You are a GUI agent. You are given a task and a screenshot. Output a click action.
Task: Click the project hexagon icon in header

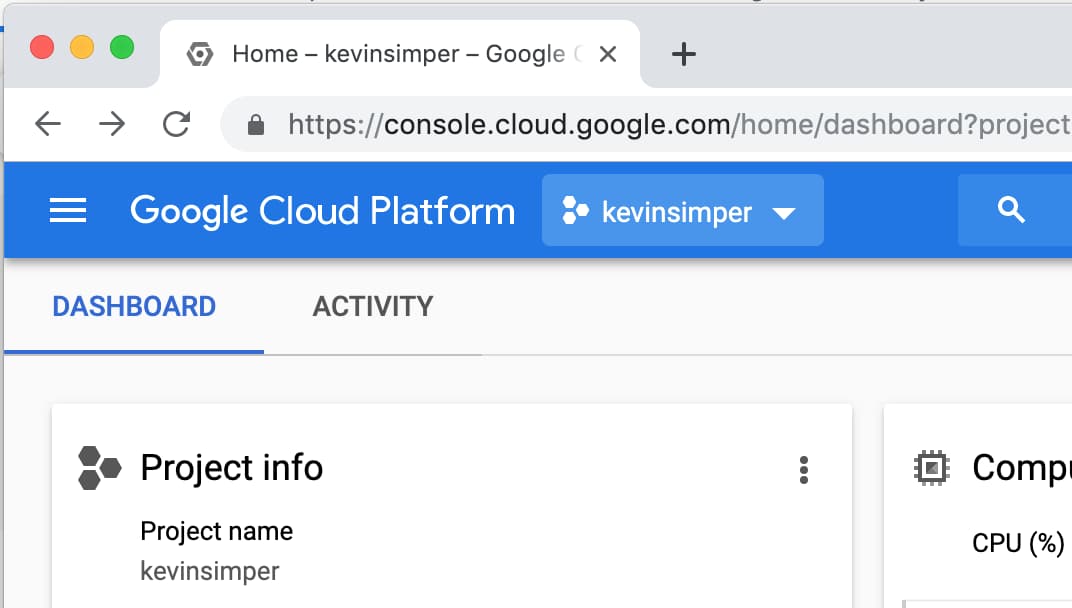click(575, 210)
